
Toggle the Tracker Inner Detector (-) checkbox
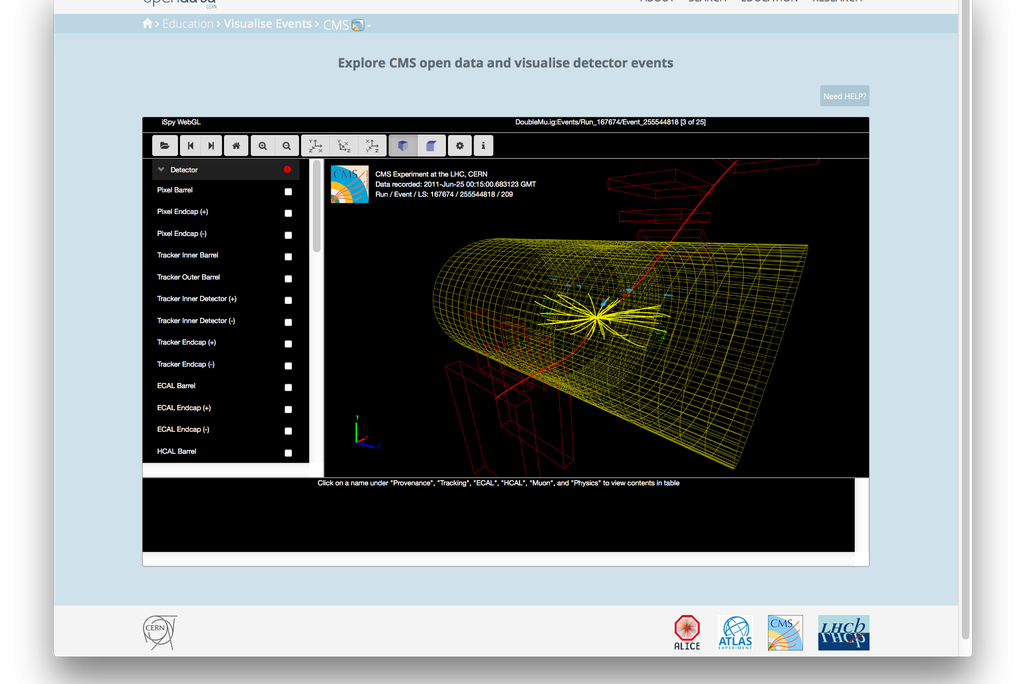click(288, 322)
